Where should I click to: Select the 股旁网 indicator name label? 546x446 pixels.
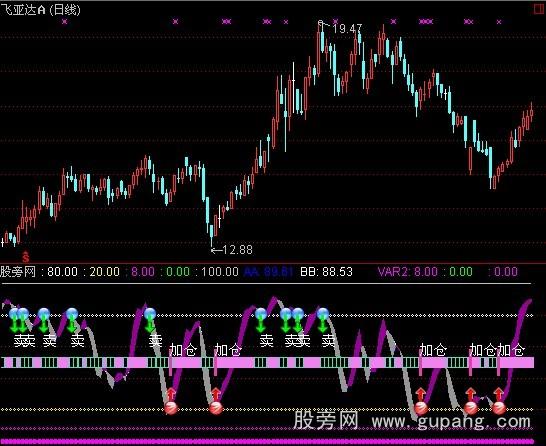(18, 272)
